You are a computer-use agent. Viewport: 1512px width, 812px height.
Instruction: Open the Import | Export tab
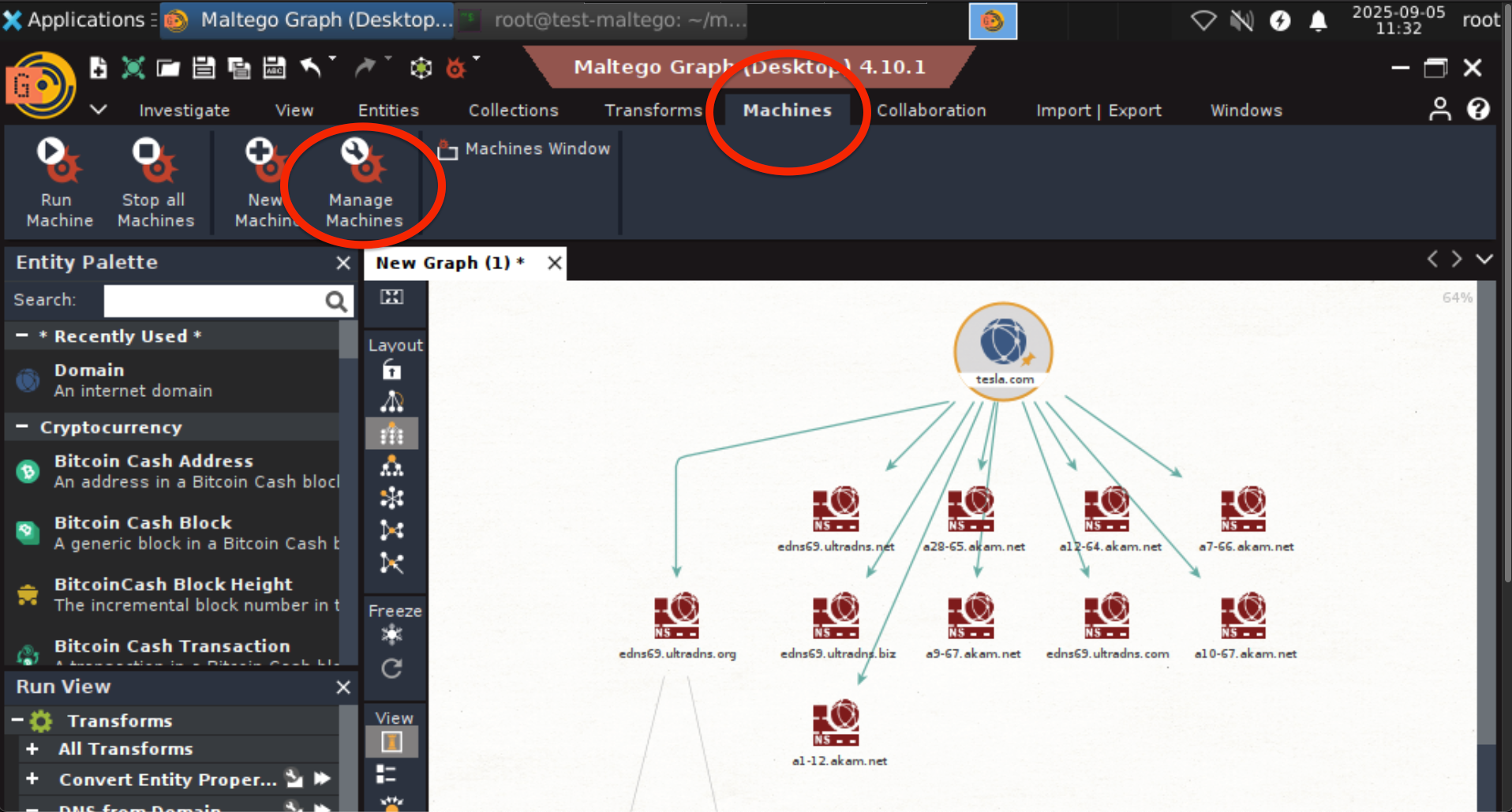click(x=1098, y=110)
